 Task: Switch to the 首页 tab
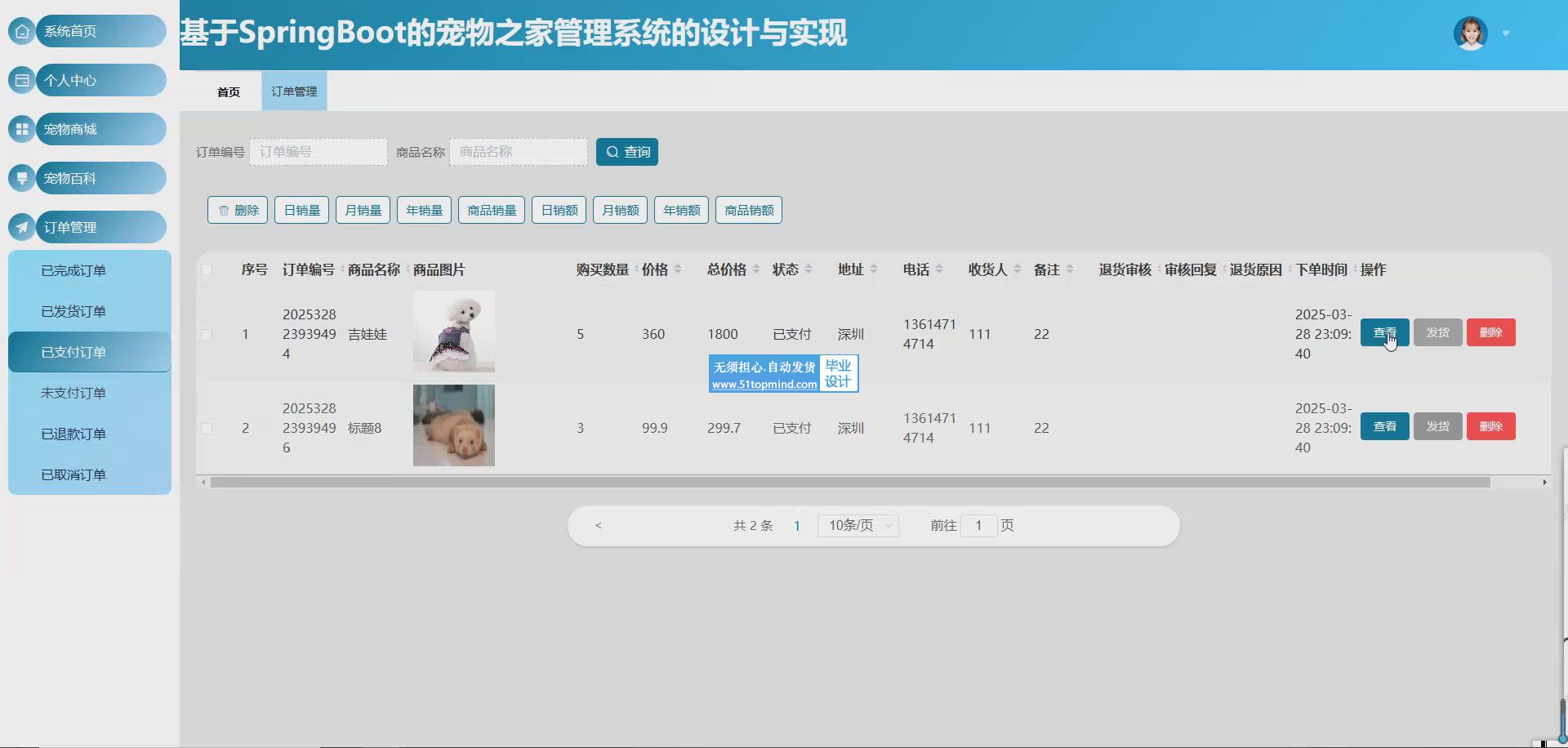click(x=229, y=91)
